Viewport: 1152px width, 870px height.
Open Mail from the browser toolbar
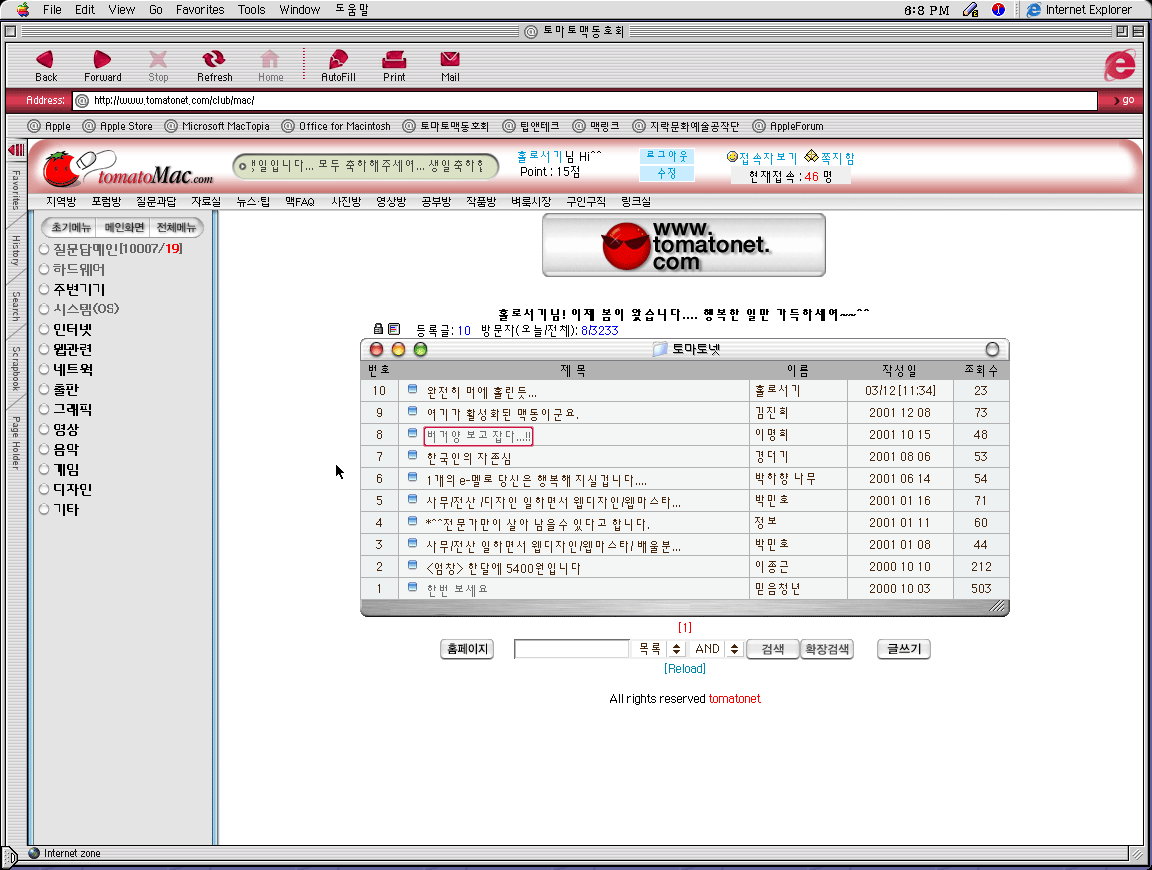click(x=450, y=60)
